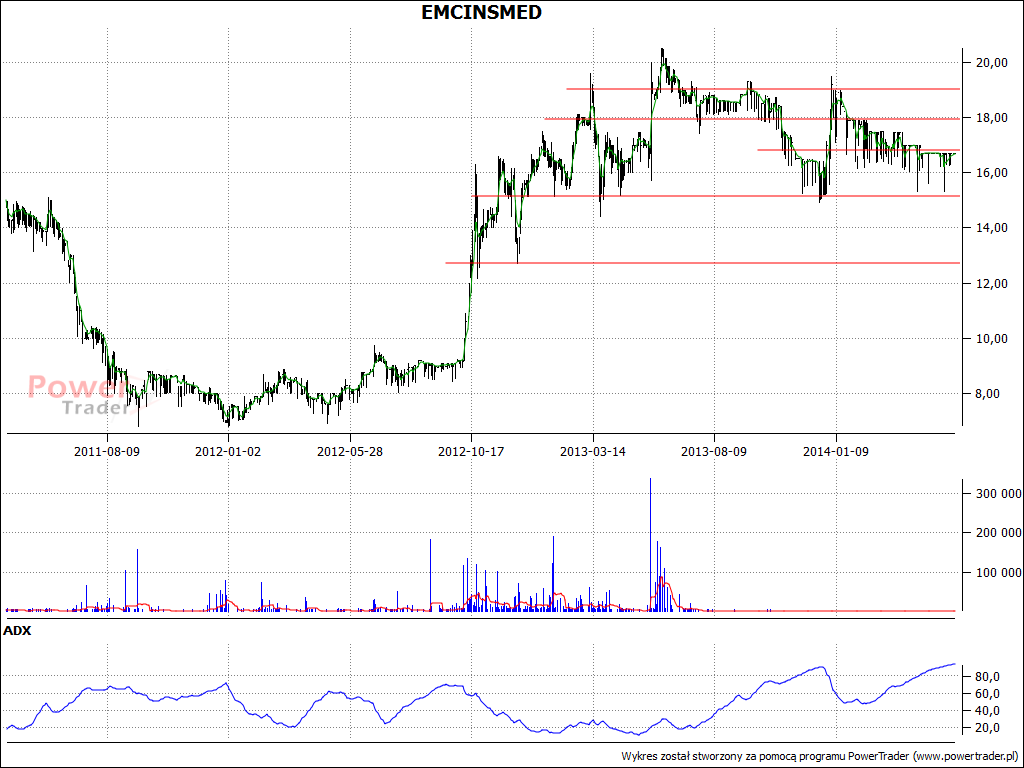Click the 12,00 price axis label
Image resolution: width=1024 pixels, height=768 pixels.
coord(990,283)
